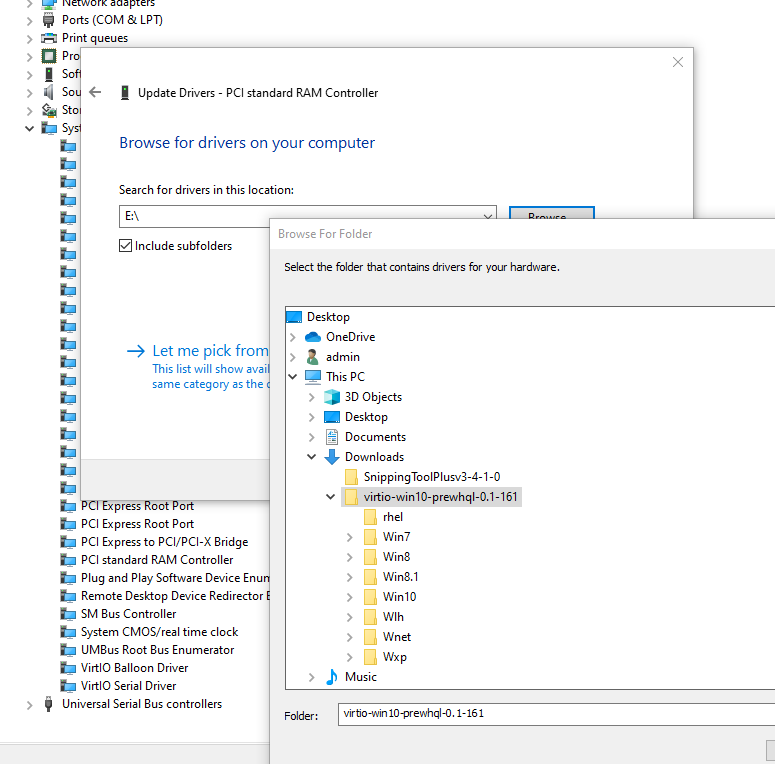Expand the Win10 folder
775x764 pixels.
click(349, 597)
